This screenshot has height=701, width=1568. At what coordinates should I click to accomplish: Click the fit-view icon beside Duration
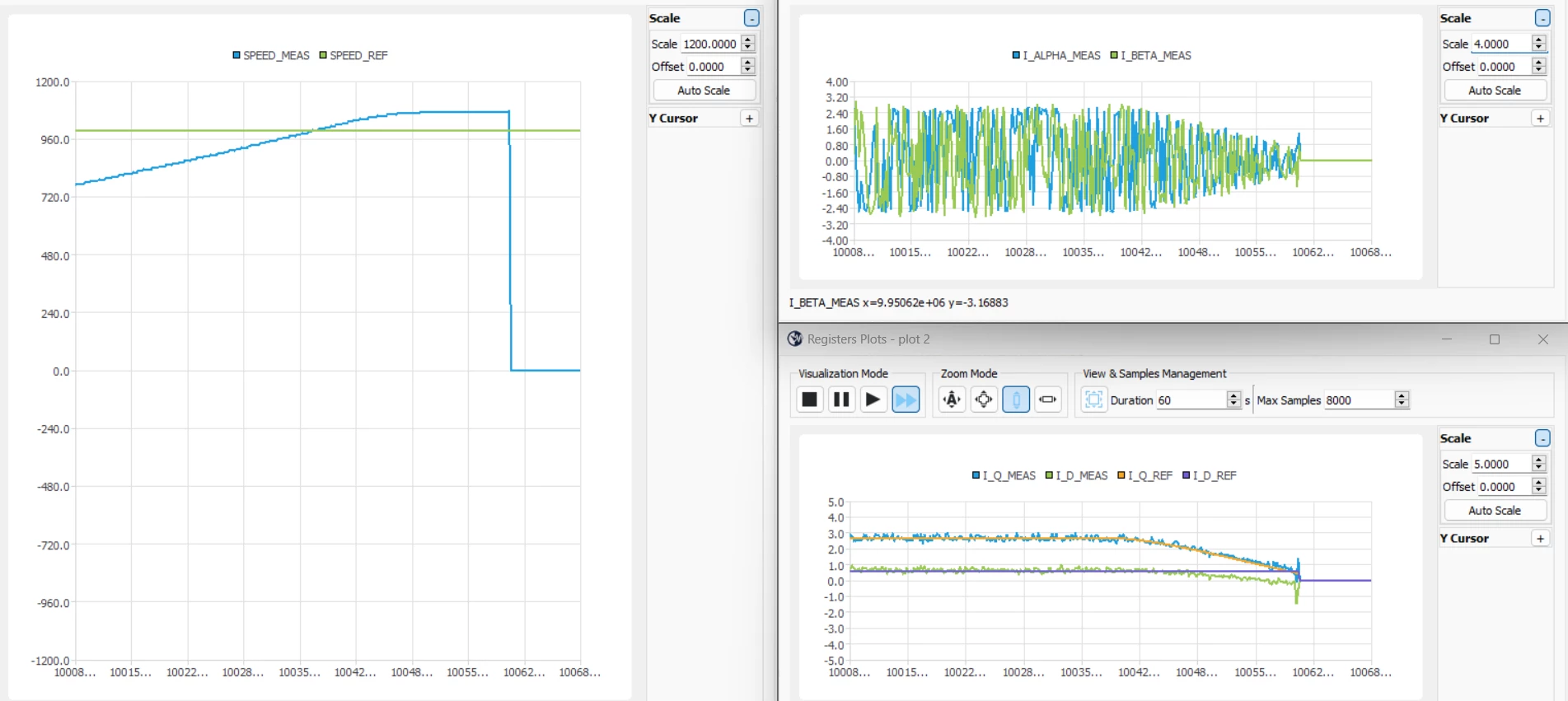(1093, 400)
